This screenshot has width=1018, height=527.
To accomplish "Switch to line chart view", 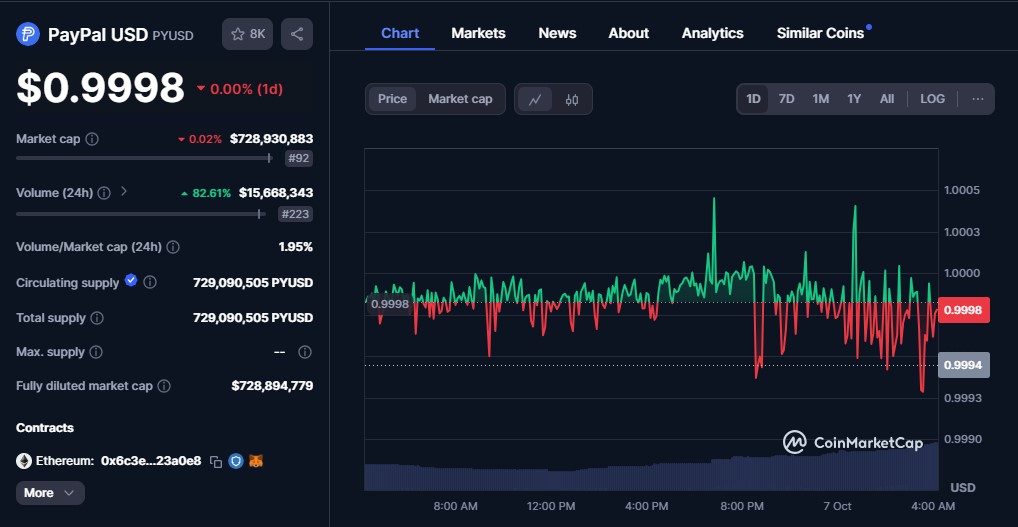I will coord(535,99).
